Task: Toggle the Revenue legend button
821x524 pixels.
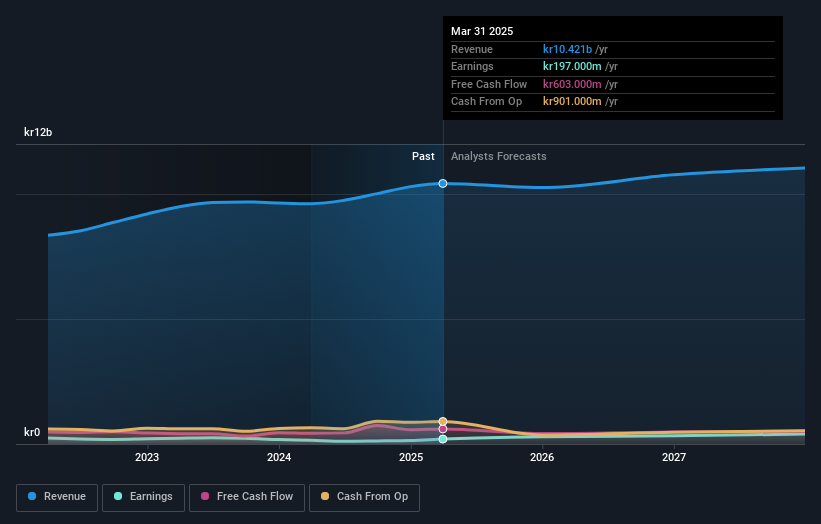Action: pos(57,497)
